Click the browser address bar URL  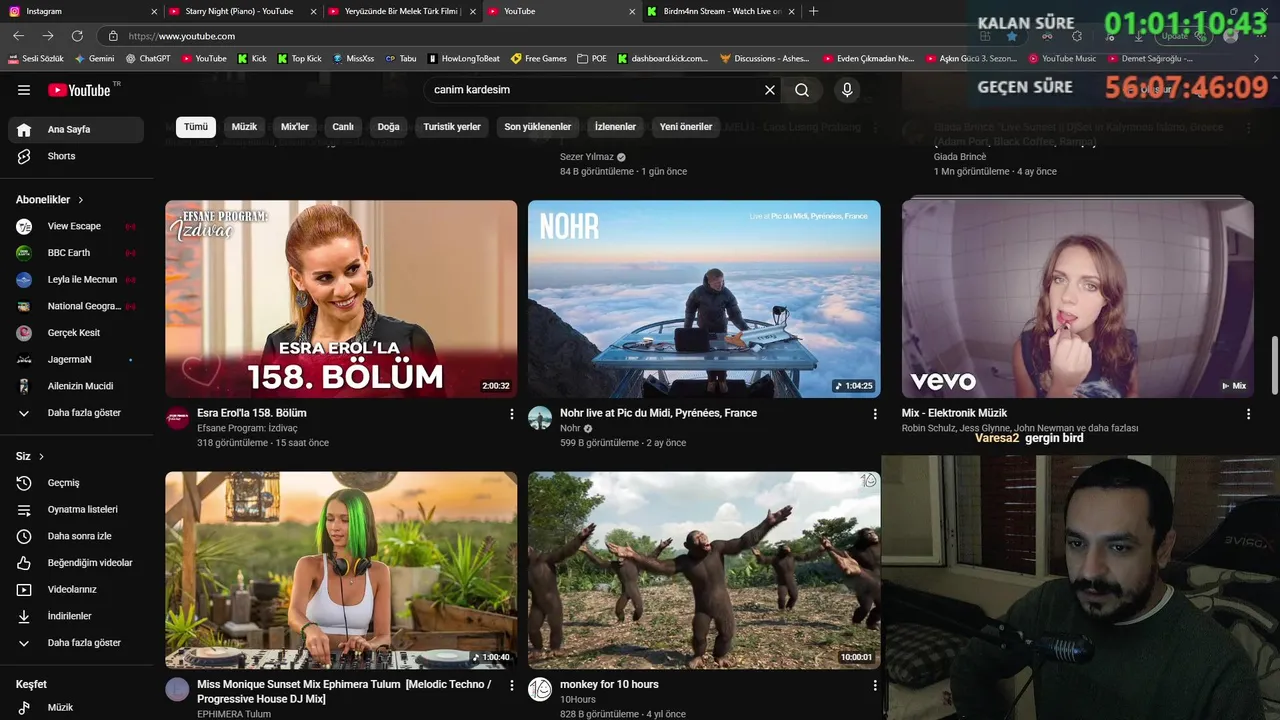coord(181,36)
